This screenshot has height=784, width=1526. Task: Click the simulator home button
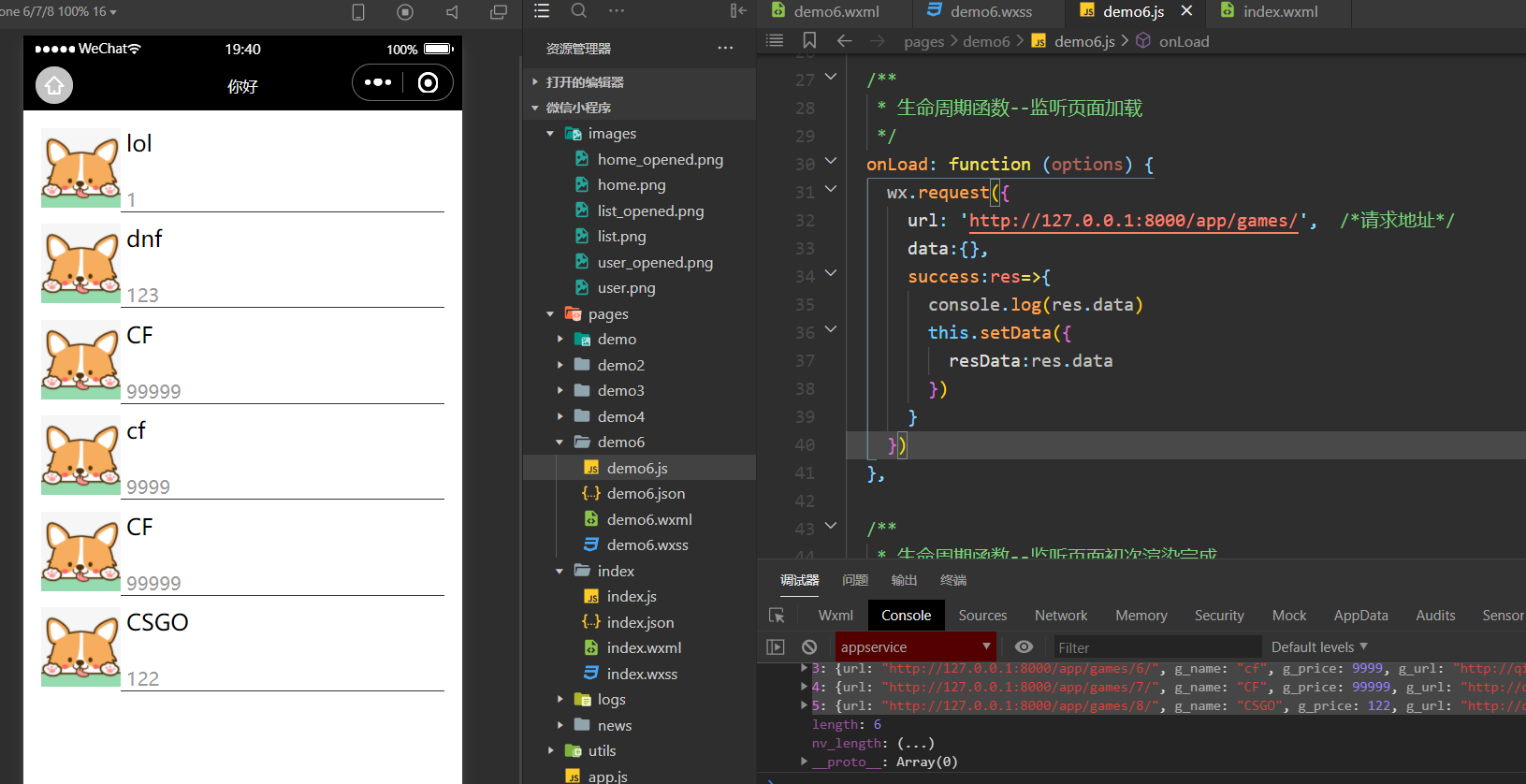(54, 85)
